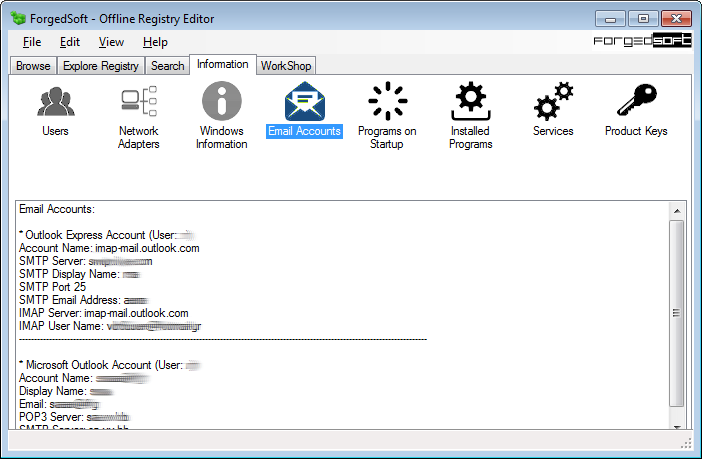
Task: Click 'IMAP Server: imap-mail.outlook.com' line
Action: [104, 313]
